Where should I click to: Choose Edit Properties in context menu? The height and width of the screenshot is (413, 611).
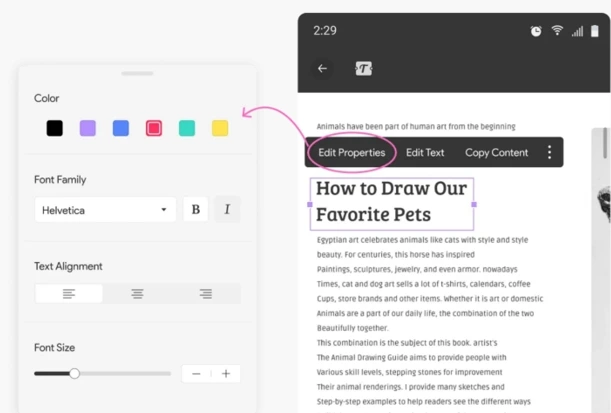(x=352, y=153)
